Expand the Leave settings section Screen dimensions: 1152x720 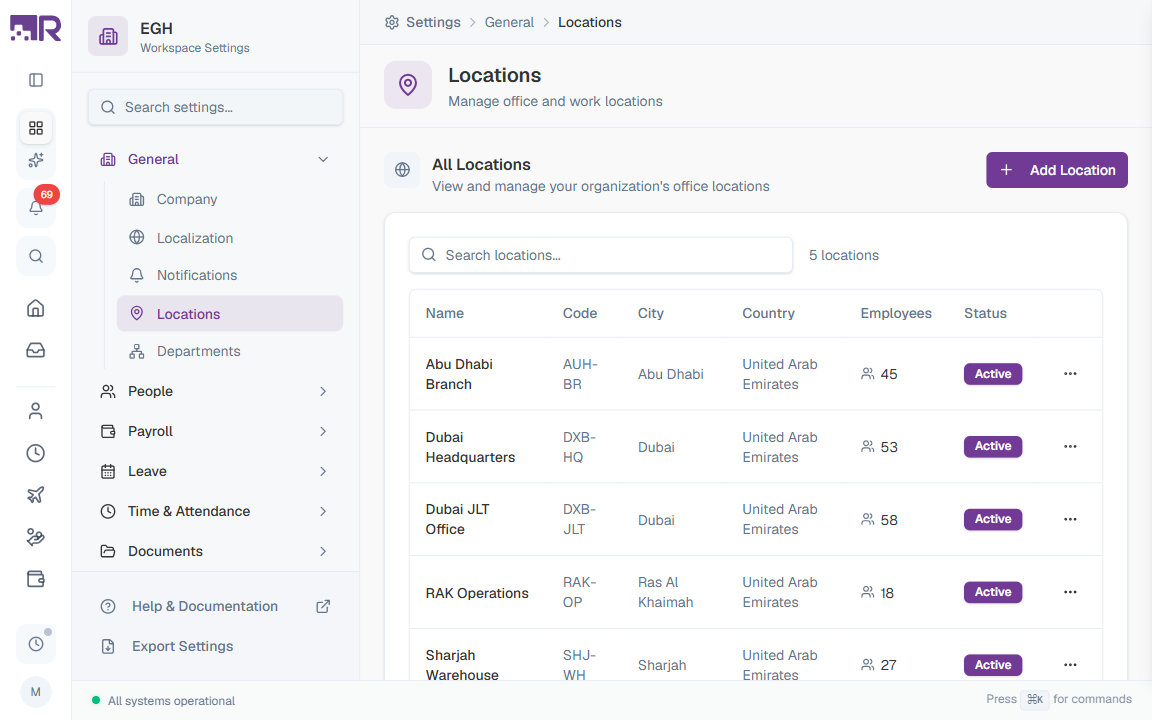click(215, 472)
